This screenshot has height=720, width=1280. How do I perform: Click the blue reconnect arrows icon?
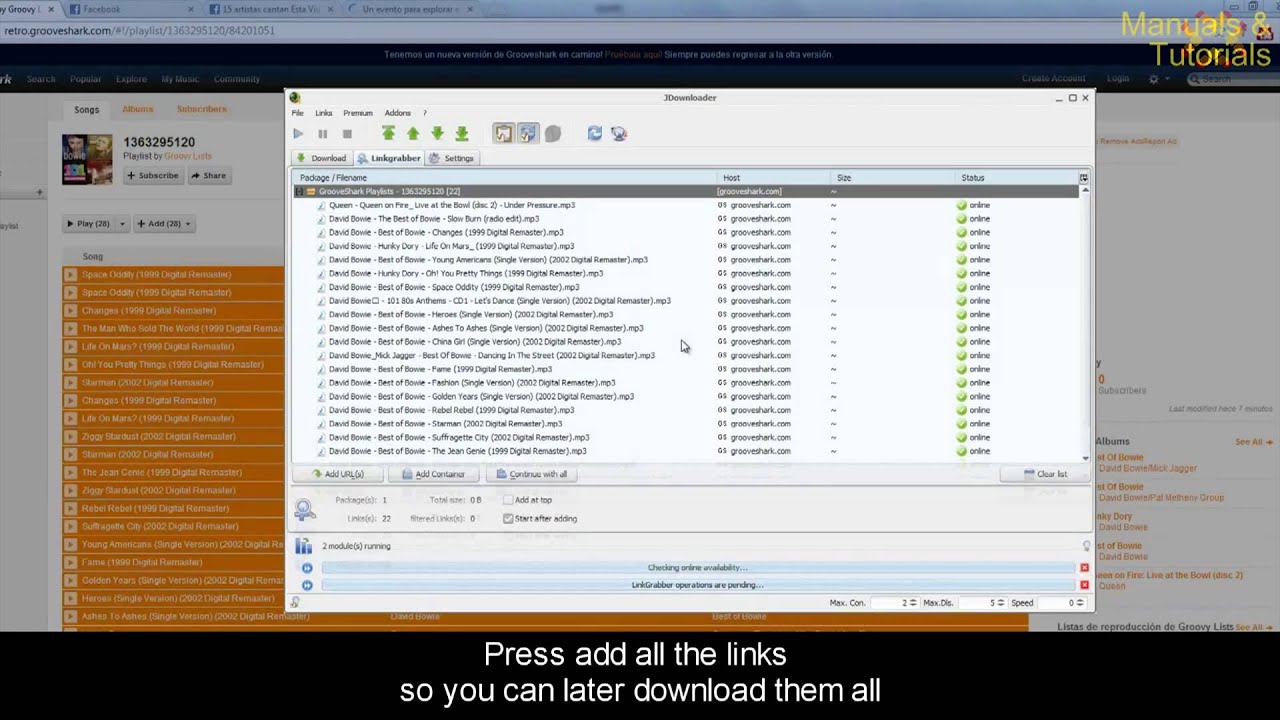[x=595, y=133]
